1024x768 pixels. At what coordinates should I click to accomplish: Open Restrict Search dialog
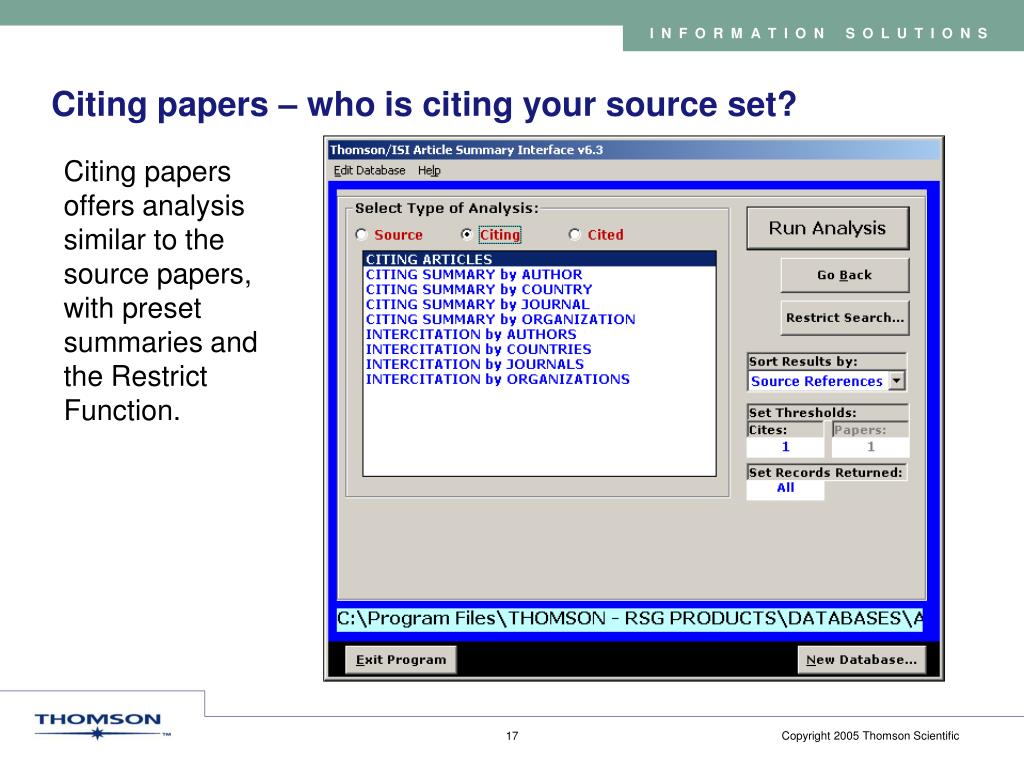point(844,318)
